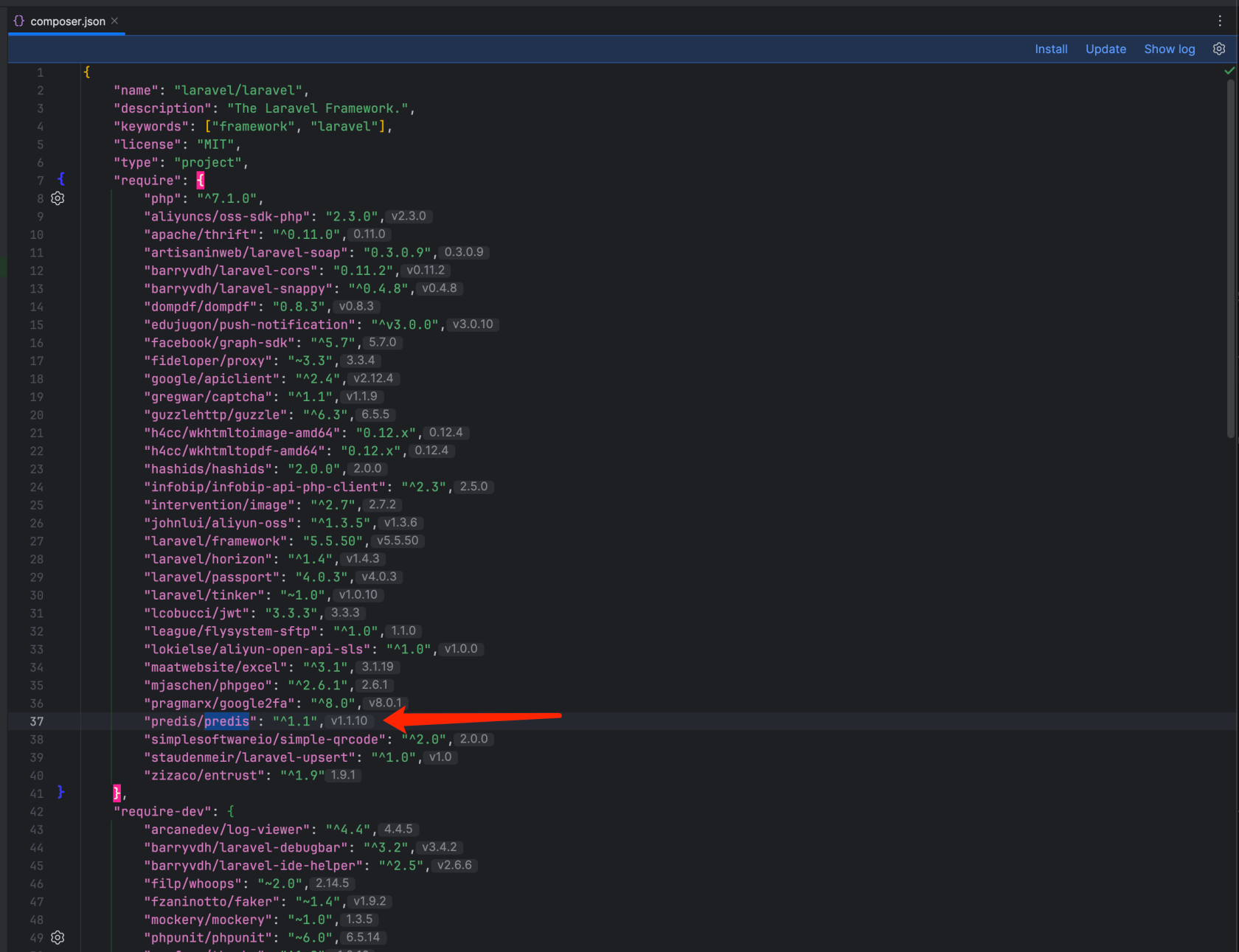Click the "php" requirement on line 8
The height and width of the screenshot is (952, 1239).
pos(162,198)
